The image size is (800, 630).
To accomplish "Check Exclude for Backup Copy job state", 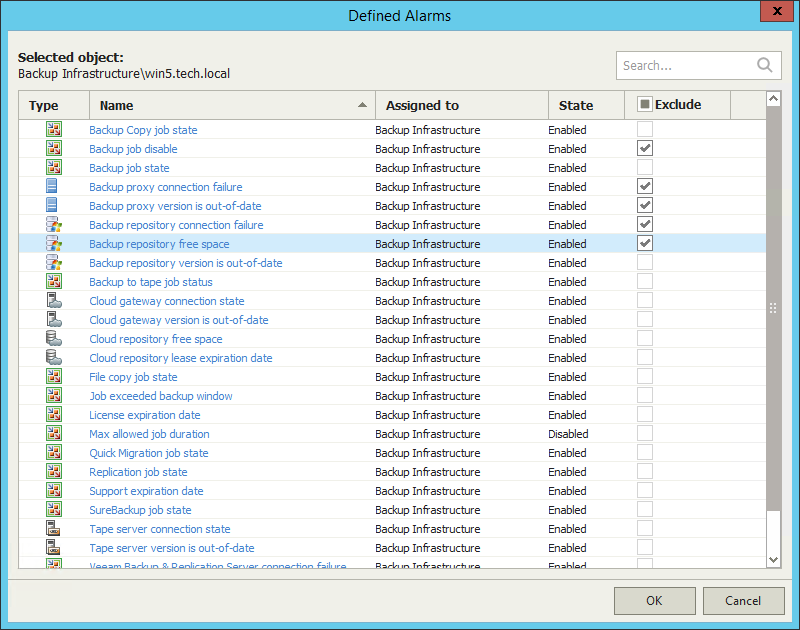I will pyautogui.click(x=645, y=129).
